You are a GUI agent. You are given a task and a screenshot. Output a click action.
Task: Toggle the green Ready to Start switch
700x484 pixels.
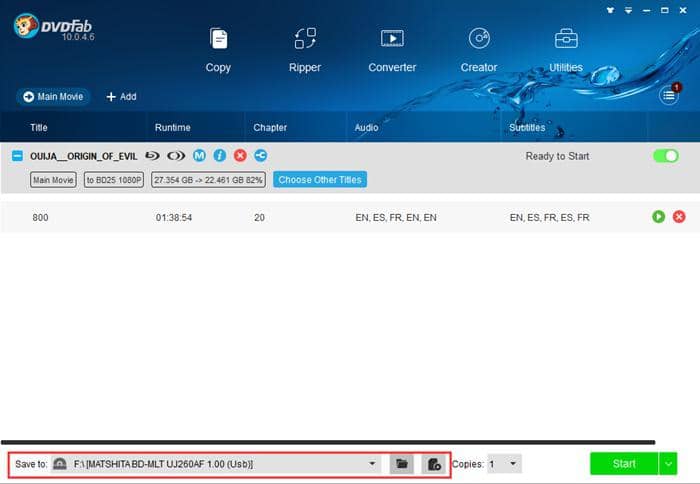[x=666, y=156]
